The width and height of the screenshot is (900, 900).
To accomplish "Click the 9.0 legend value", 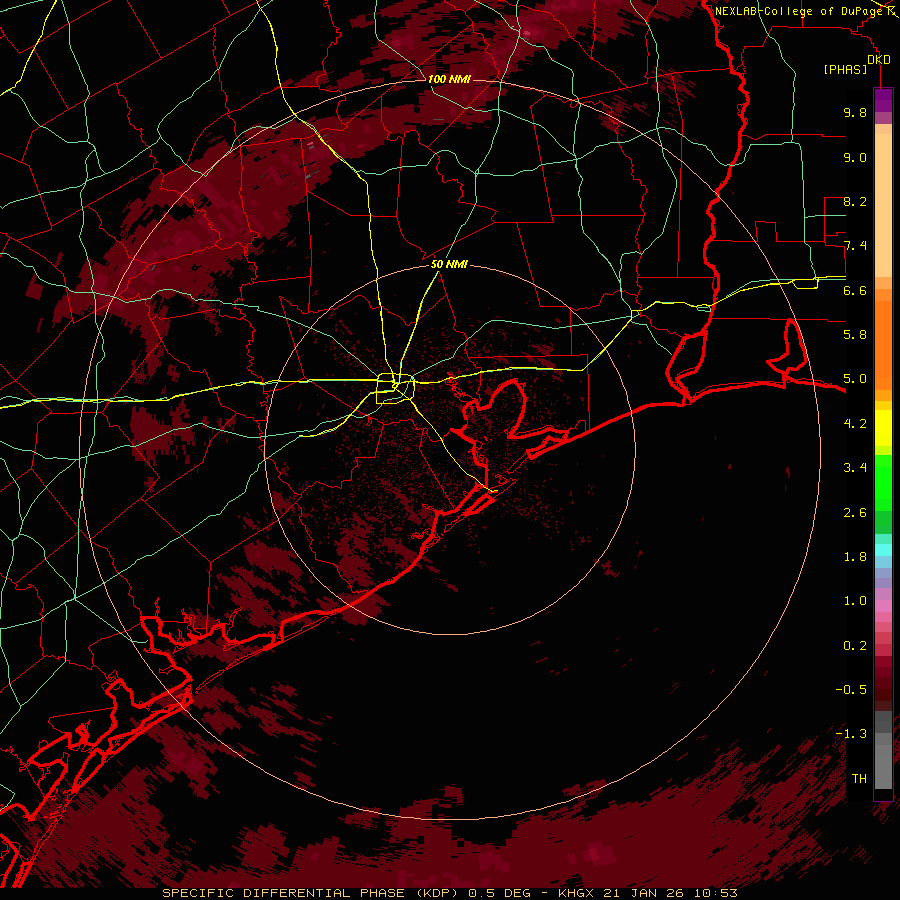I will click(x=855, y=157).
